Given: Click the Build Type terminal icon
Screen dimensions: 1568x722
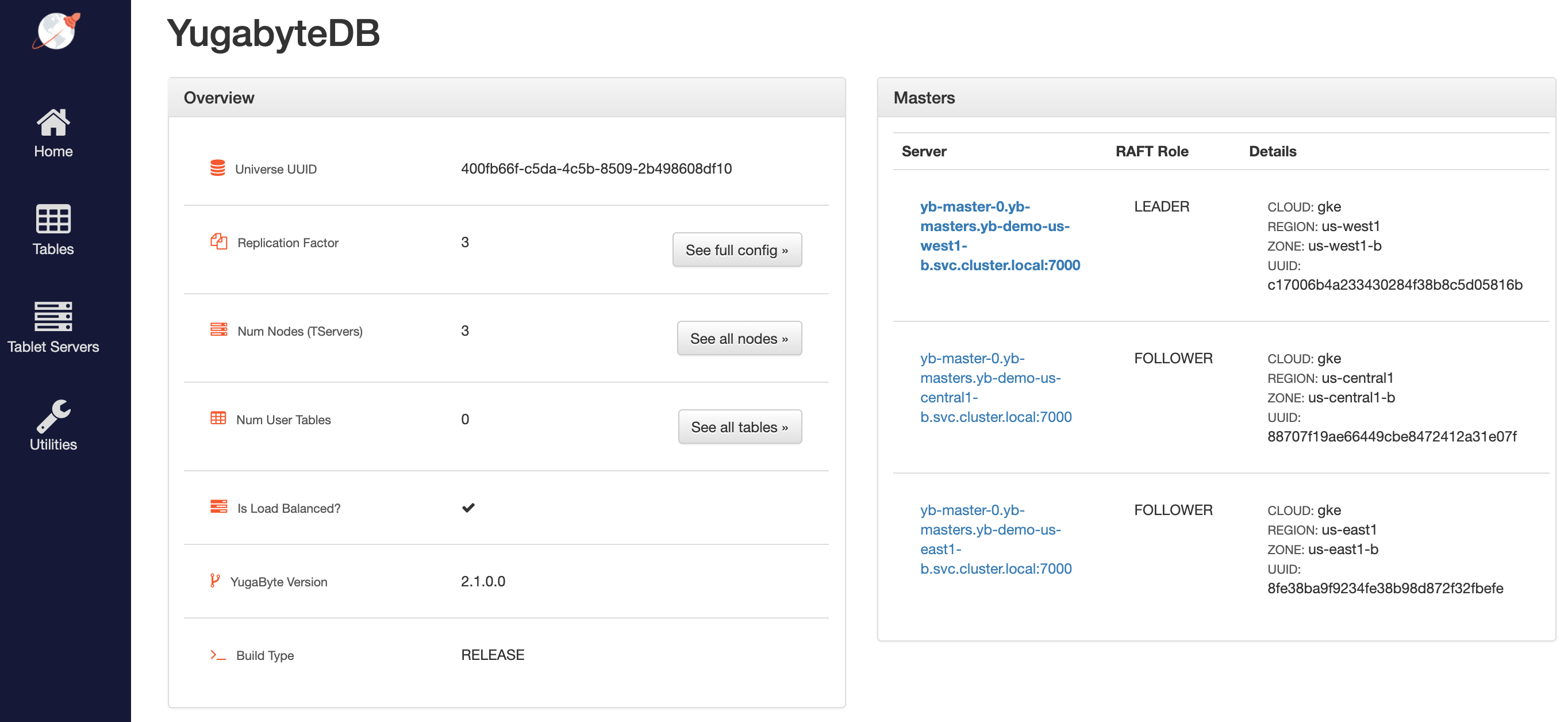Looking at the screenshot, I should point(217,654).
